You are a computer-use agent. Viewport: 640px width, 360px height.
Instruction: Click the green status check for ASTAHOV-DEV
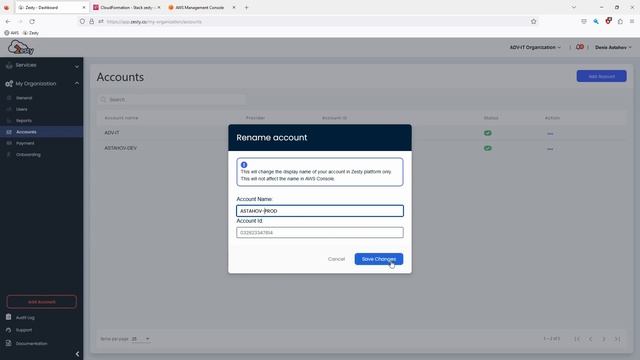tap(488, 148)
